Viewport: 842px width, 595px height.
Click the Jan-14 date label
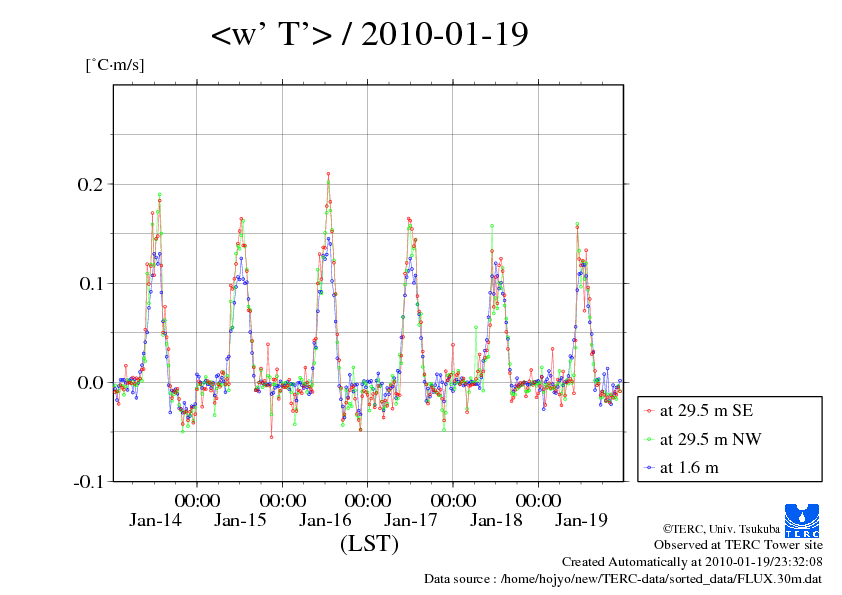pyautogui.click(x=155, y=520)
